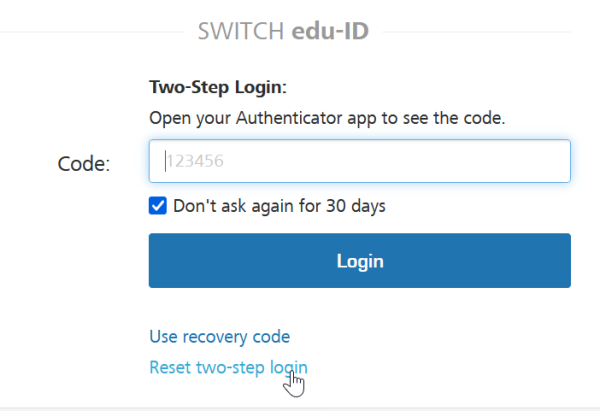The height and width of the screenshot is (411, 600).
Task: Click the word "Login" on the button
Action: 360,261
